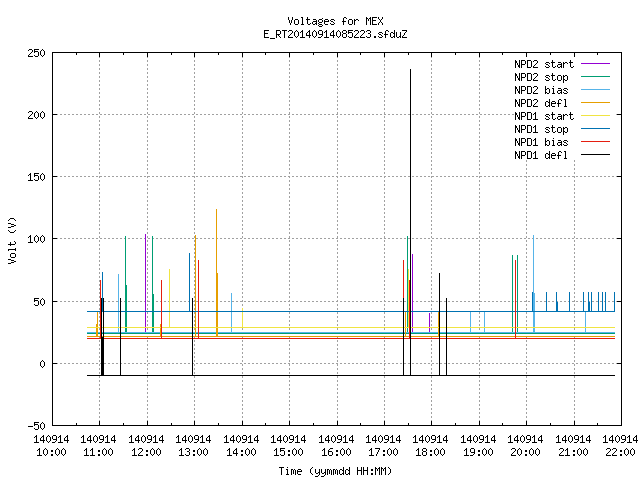Click the 'Volt (V)' y-axis label
This screenshot has width=640, height=480.
coord(12,240)
